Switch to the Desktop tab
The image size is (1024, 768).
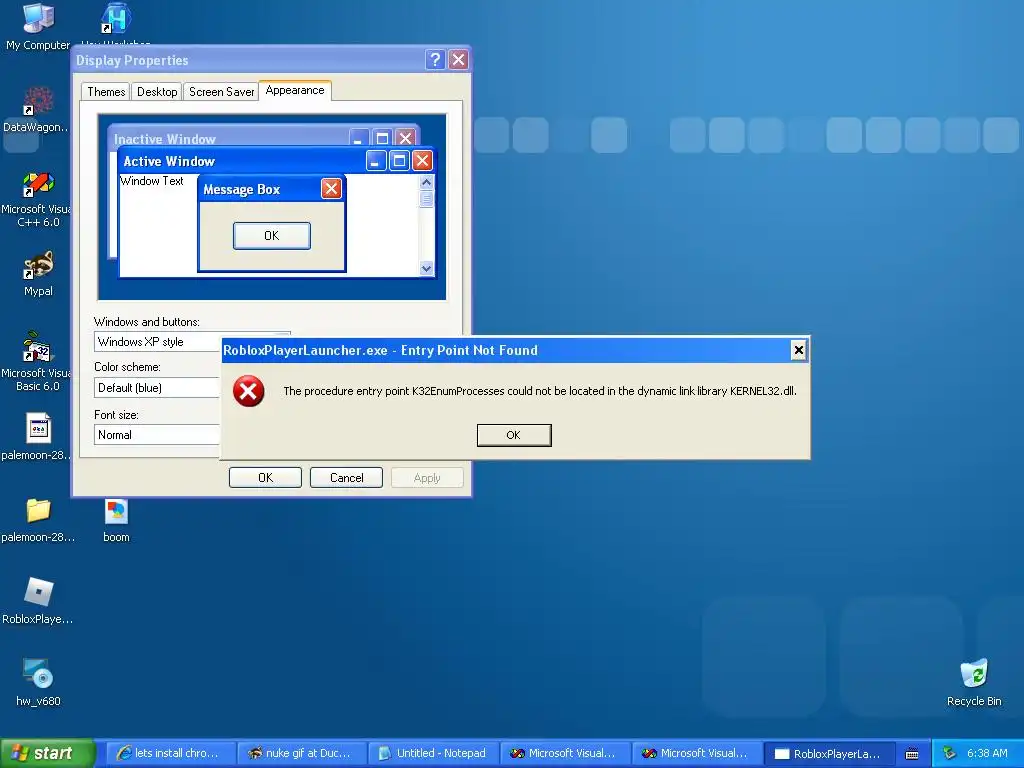(157, 91)
